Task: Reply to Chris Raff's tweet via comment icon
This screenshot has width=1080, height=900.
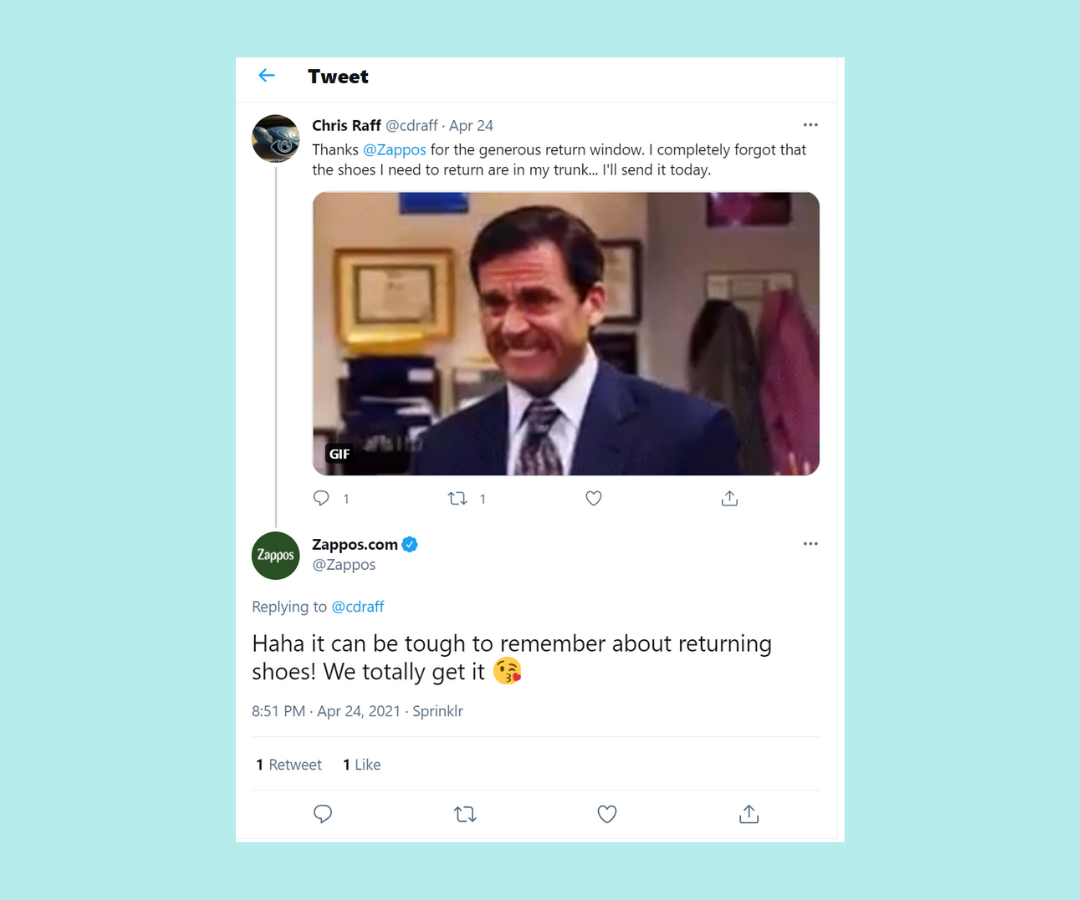Action: coord(321,498)
